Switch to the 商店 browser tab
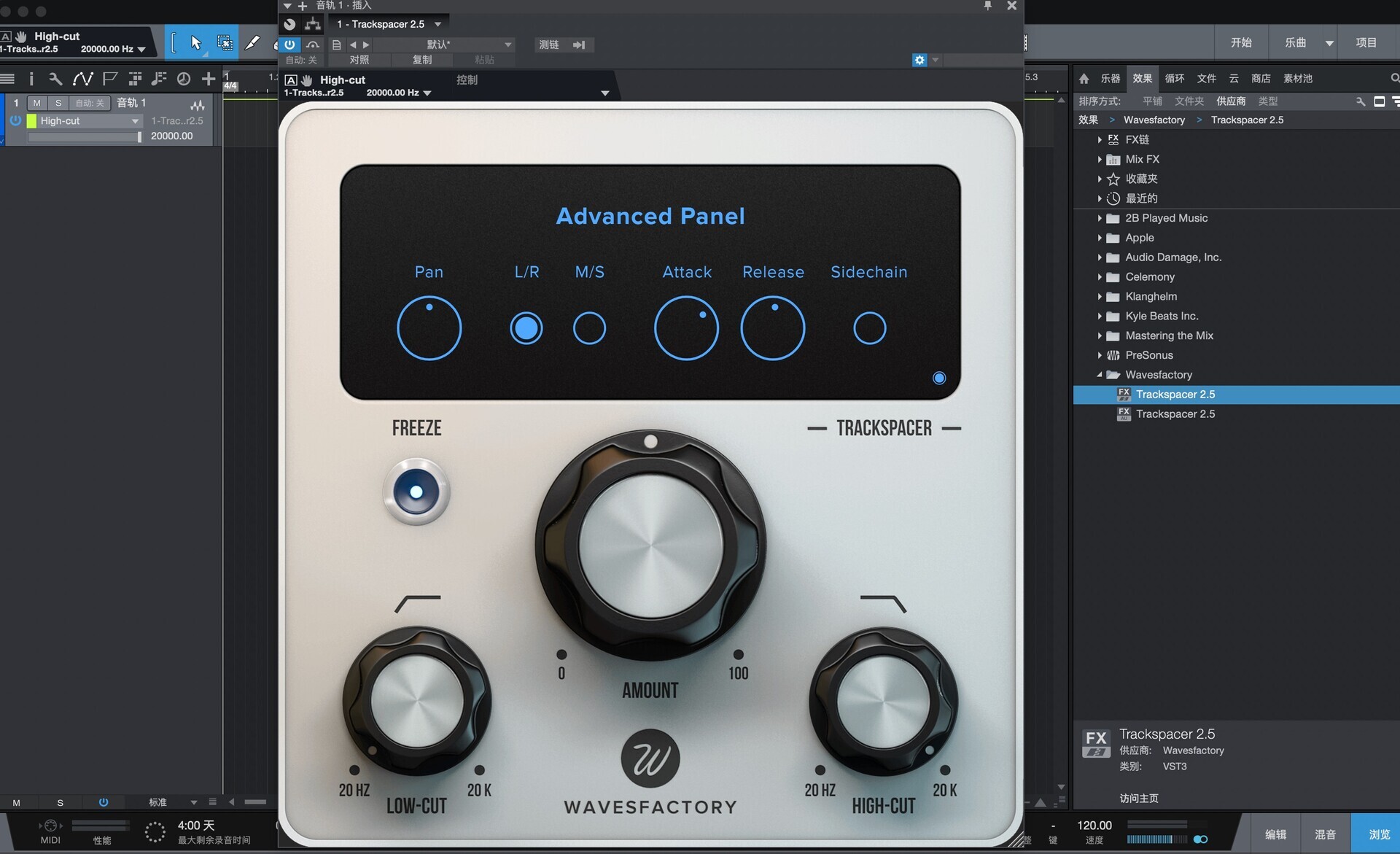The height and width of the screenshot is (854, 1400). pyautogui.click(x=1261, y=78)
